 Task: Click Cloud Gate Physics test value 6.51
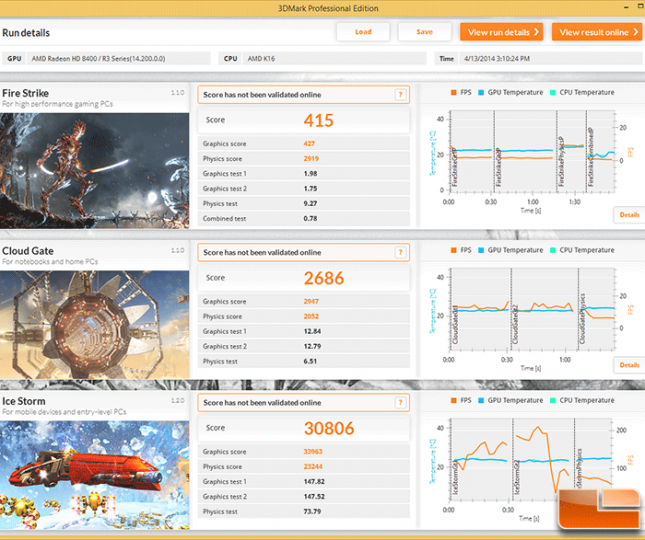pyautogui.click(x=310, y=361)
